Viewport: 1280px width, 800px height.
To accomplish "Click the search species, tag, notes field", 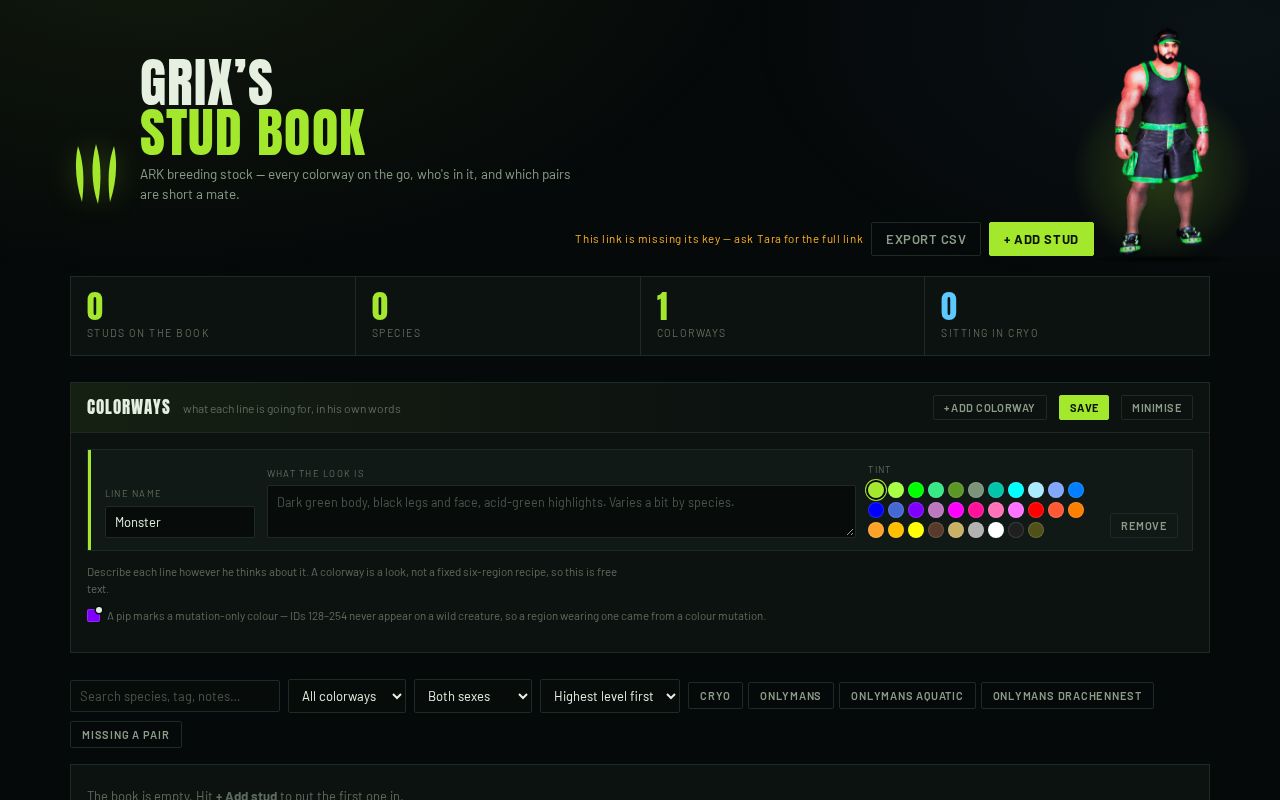I will [x=175, y=696].
